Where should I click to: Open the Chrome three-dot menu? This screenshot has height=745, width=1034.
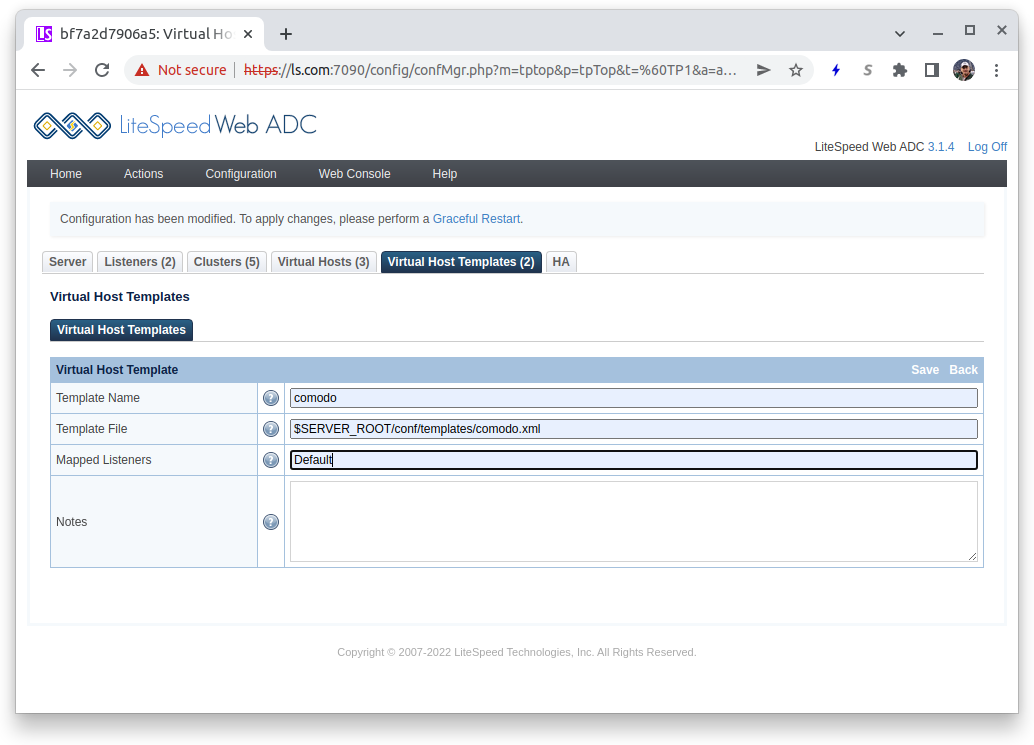coord(996,70)
